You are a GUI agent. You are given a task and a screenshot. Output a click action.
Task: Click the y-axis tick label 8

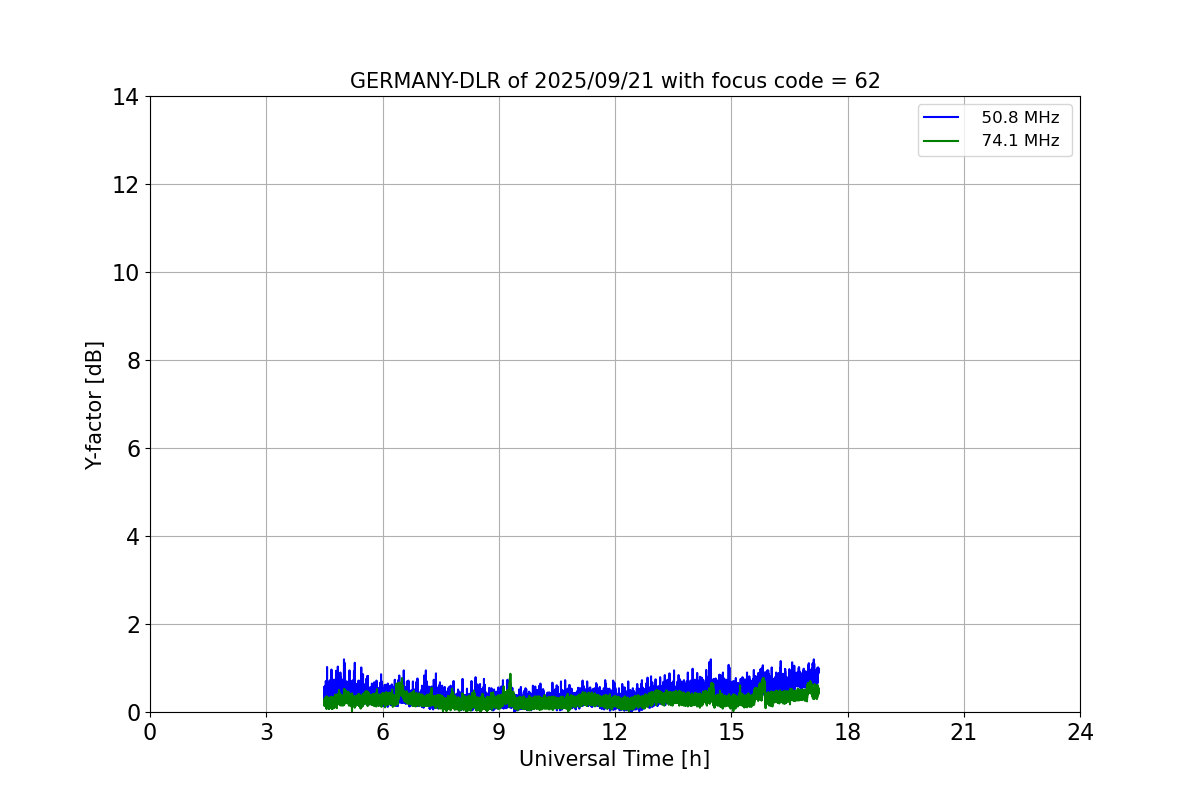click(x=132, y=361)
